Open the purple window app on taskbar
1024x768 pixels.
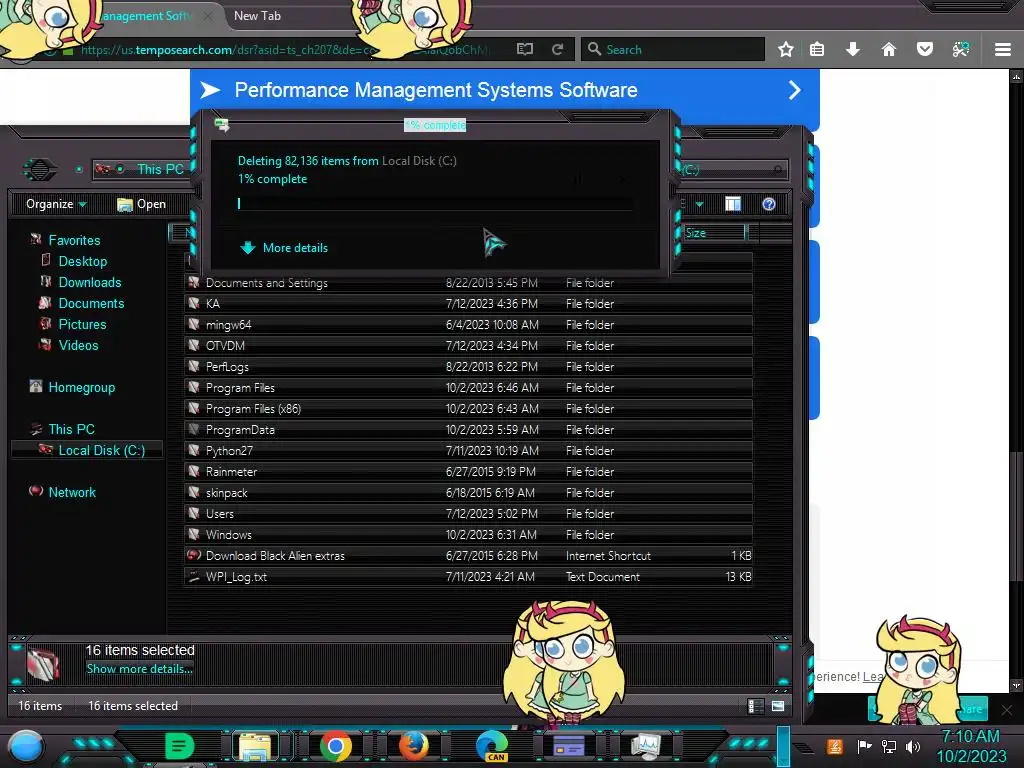(x=569, y=746)
